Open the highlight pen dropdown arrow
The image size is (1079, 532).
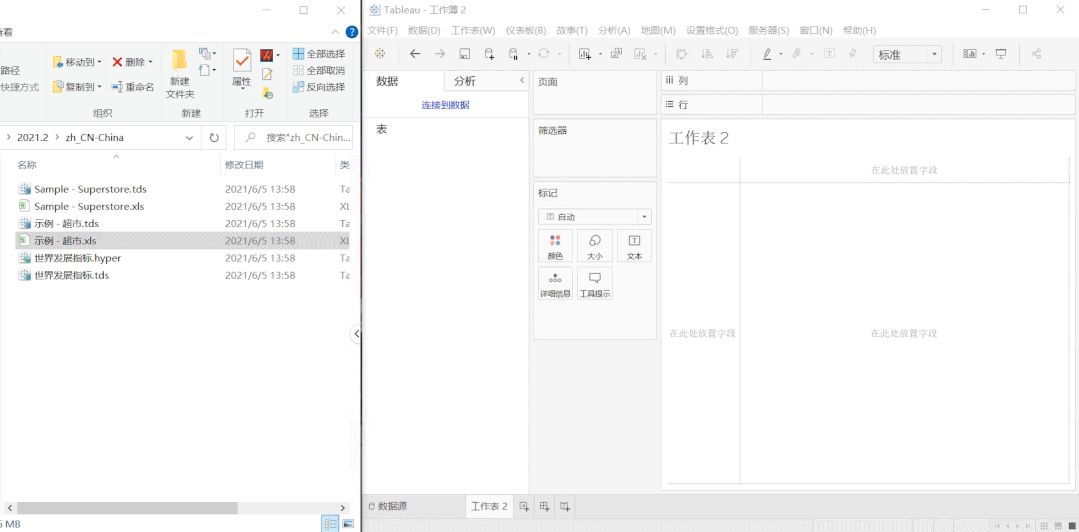(x=780, y=54)
